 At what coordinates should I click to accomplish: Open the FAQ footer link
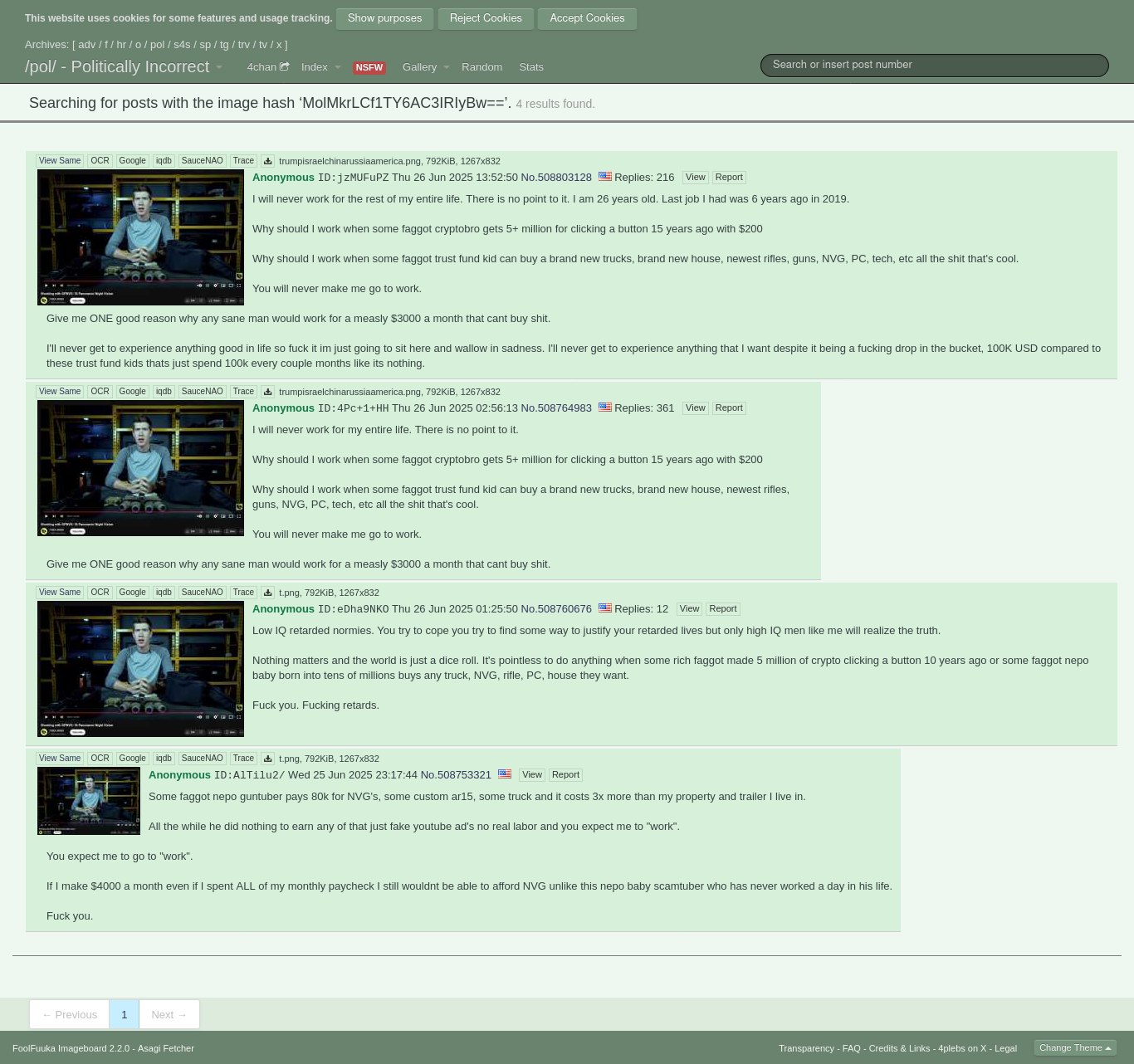pos(852,1048)
